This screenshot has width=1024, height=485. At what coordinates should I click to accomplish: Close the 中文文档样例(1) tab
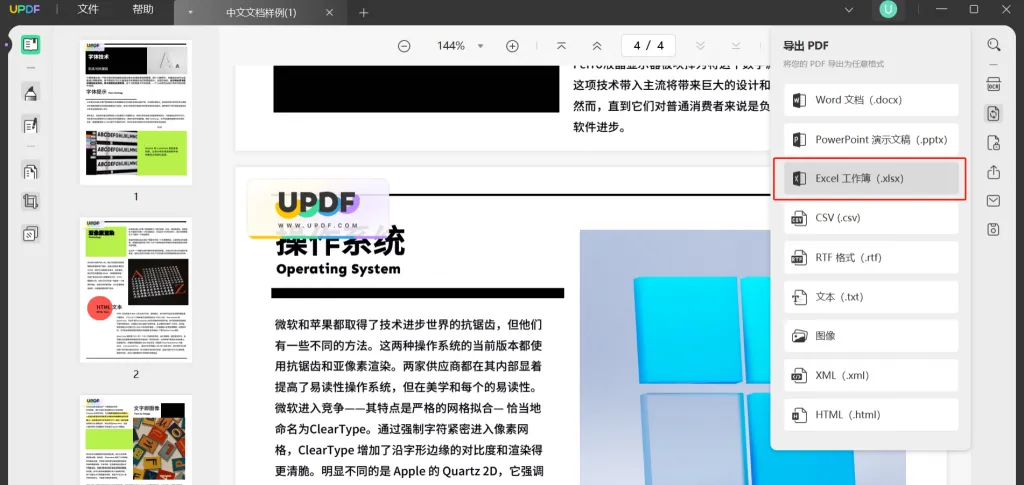pyautogui.click(x=330, y=12)
